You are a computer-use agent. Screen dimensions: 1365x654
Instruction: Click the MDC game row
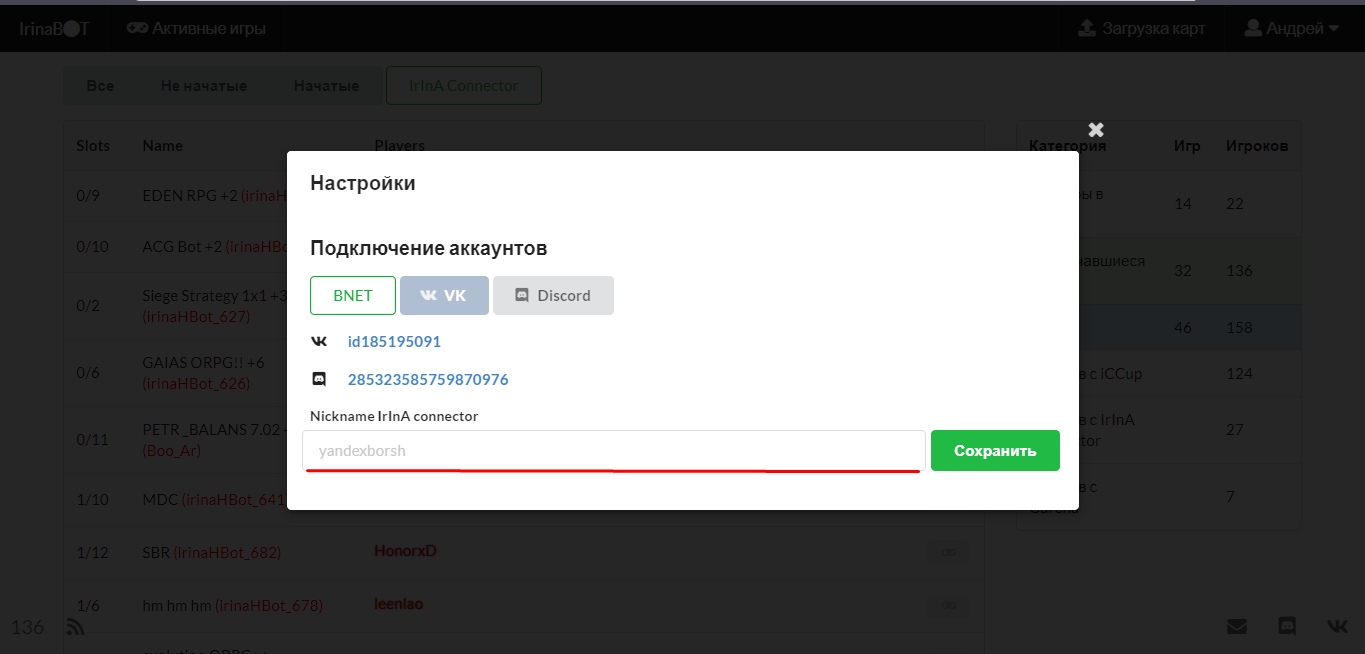(524, 499)
